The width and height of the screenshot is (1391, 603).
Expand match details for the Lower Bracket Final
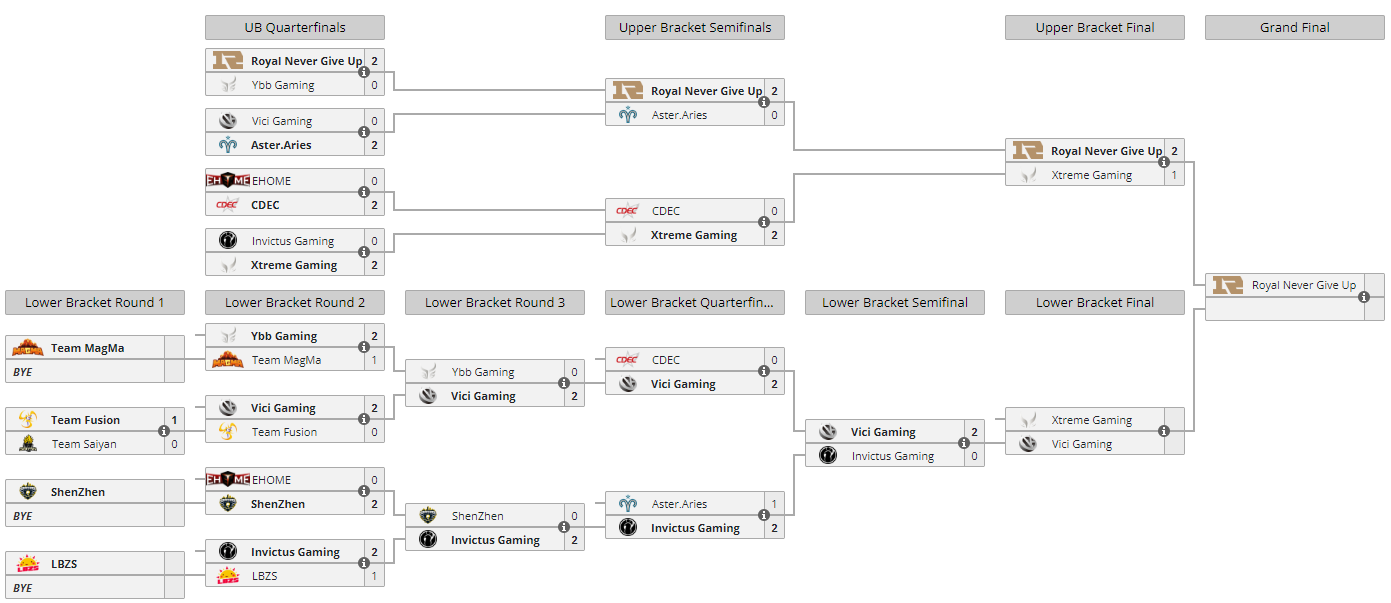click(x=1164, y=432)
